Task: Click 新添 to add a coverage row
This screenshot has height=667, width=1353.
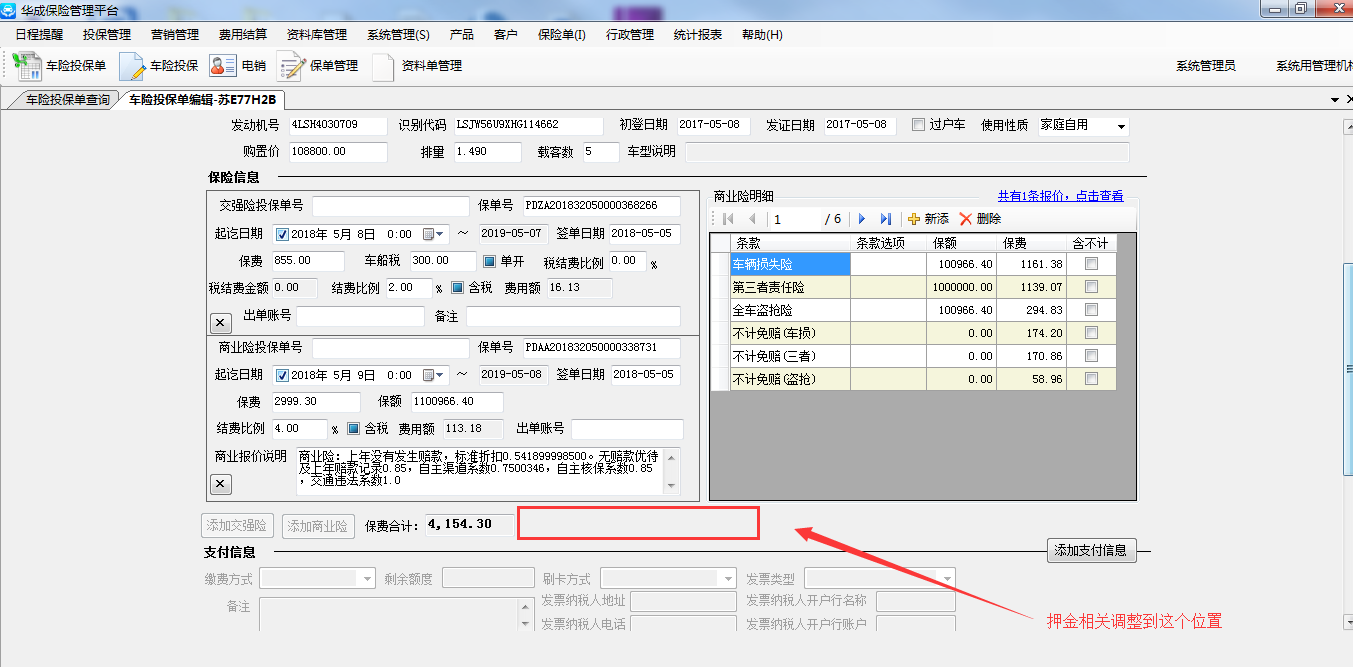Action: coord(928,219)
